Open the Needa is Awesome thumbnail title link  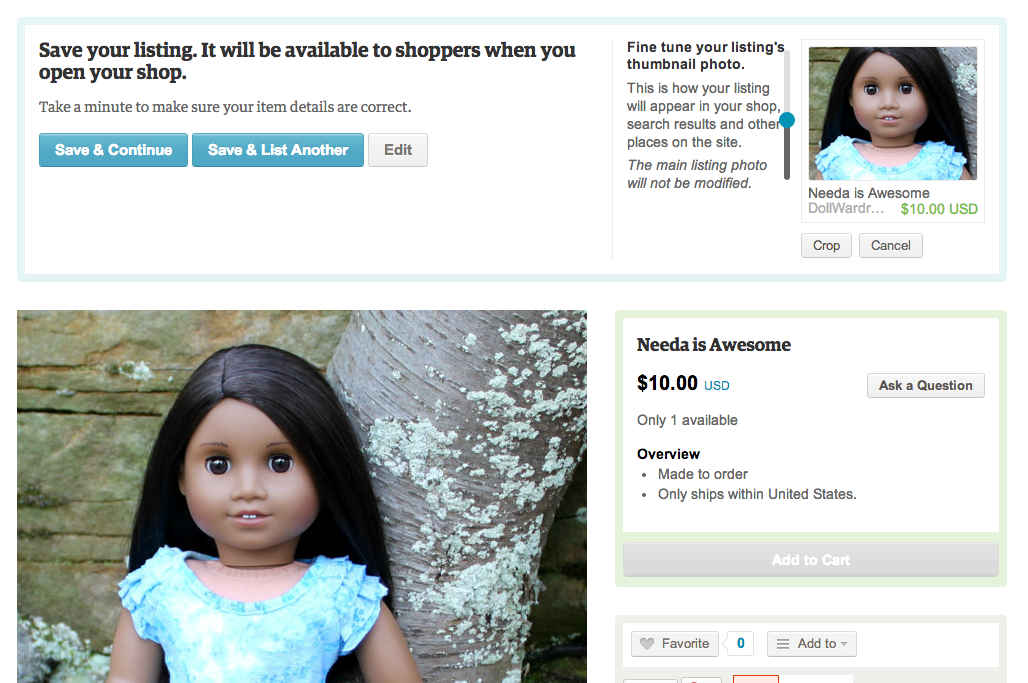tap(869, 193)
